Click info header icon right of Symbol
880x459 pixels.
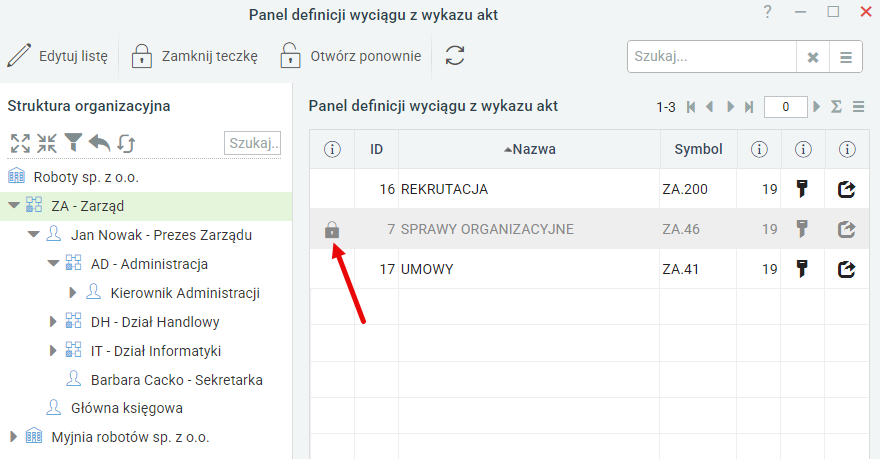click(x=759, y=149)
